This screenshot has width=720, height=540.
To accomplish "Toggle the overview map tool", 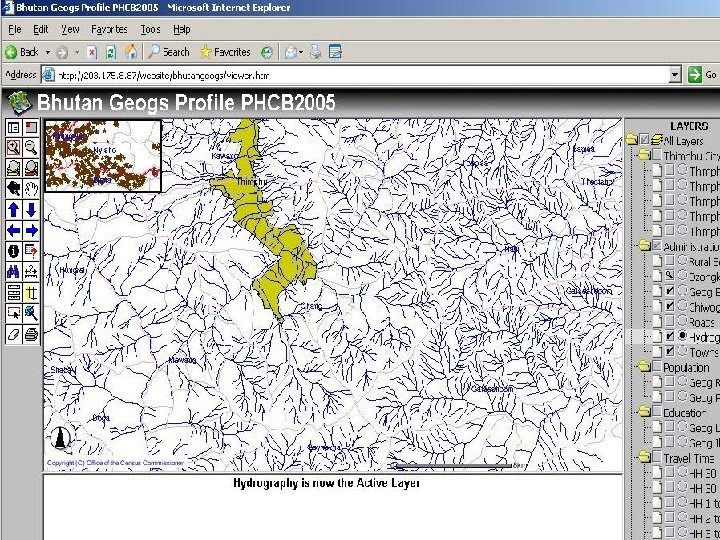I will [31, 127].
